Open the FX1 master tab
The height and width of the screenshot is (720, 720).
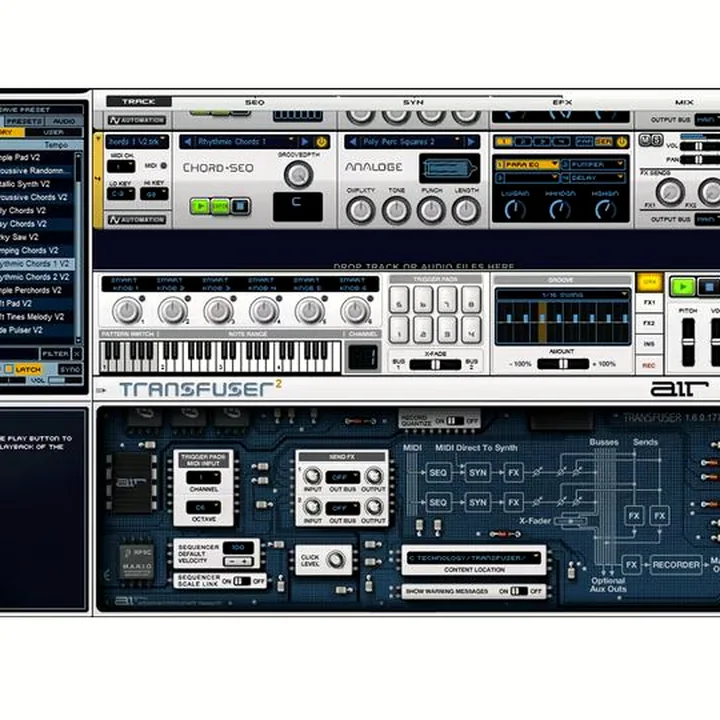coord(649,303)
